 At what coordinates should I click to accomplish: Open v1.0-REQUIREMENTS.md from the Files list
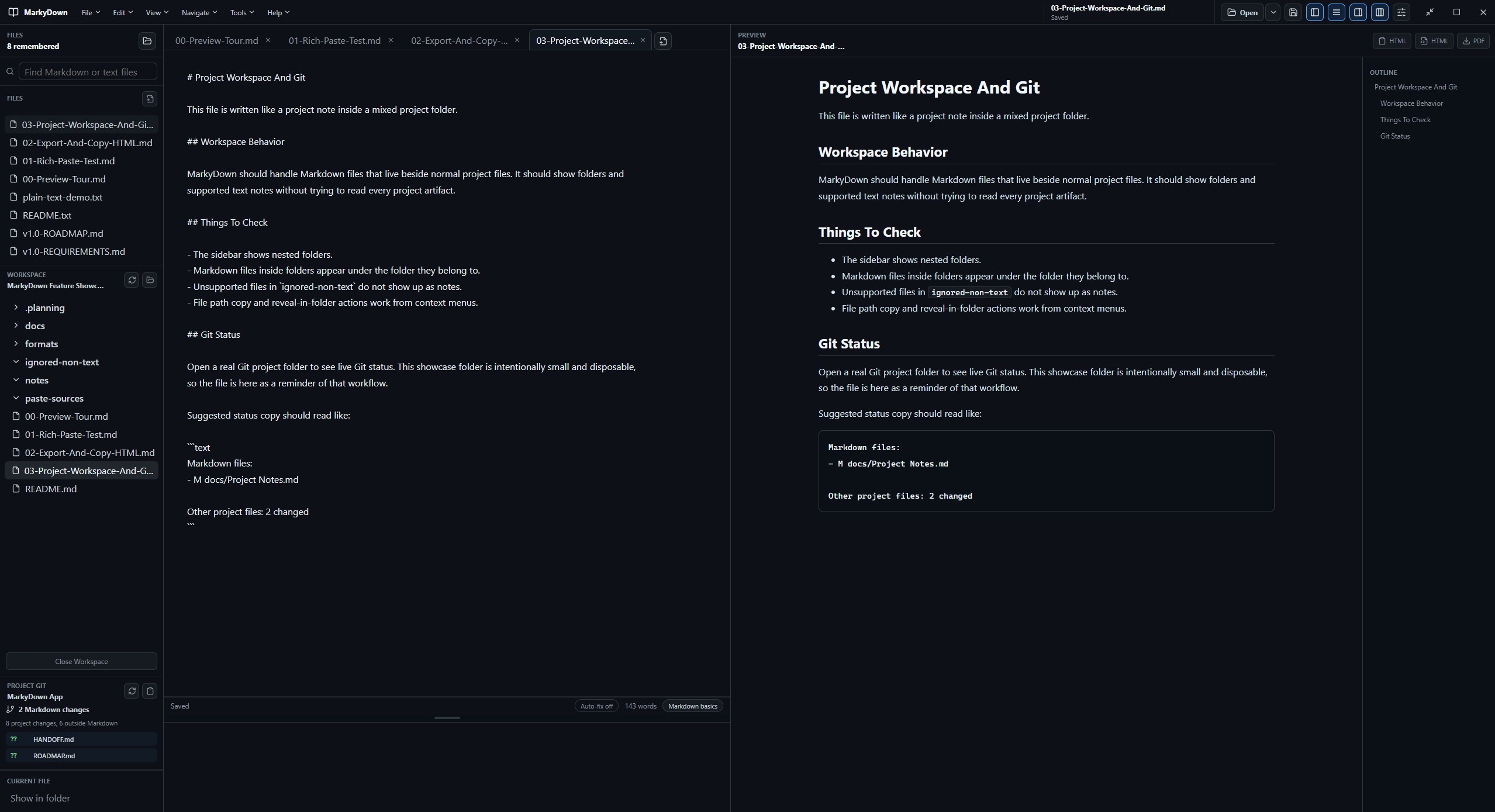click(81, 251)
